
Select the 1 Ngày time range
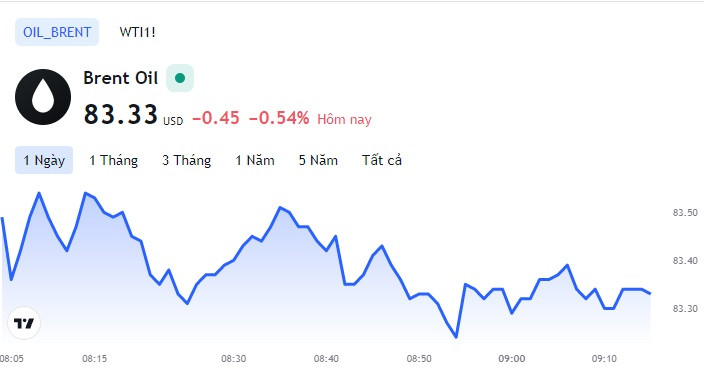point(44,160)
